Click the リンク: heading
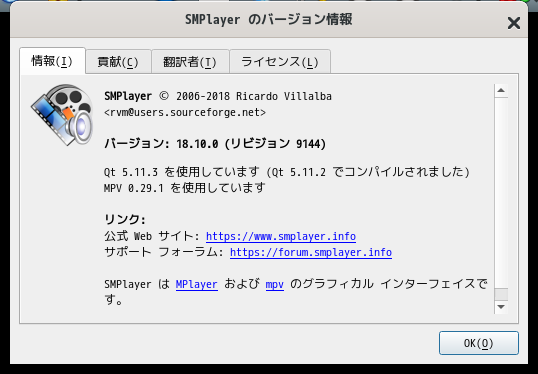 pos(125,219)
